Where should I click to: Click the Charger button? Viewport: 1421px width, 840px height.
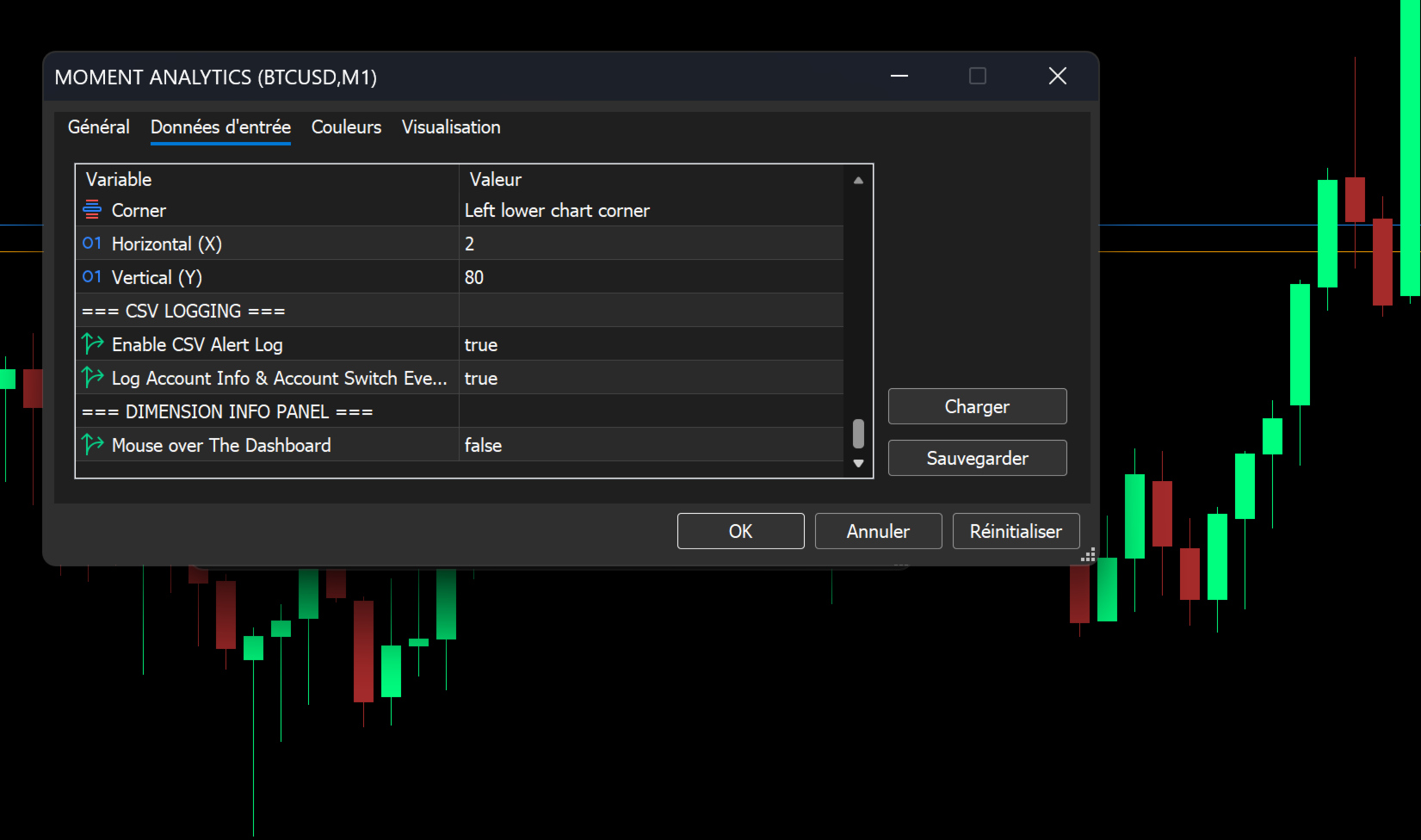pos(977,406)
